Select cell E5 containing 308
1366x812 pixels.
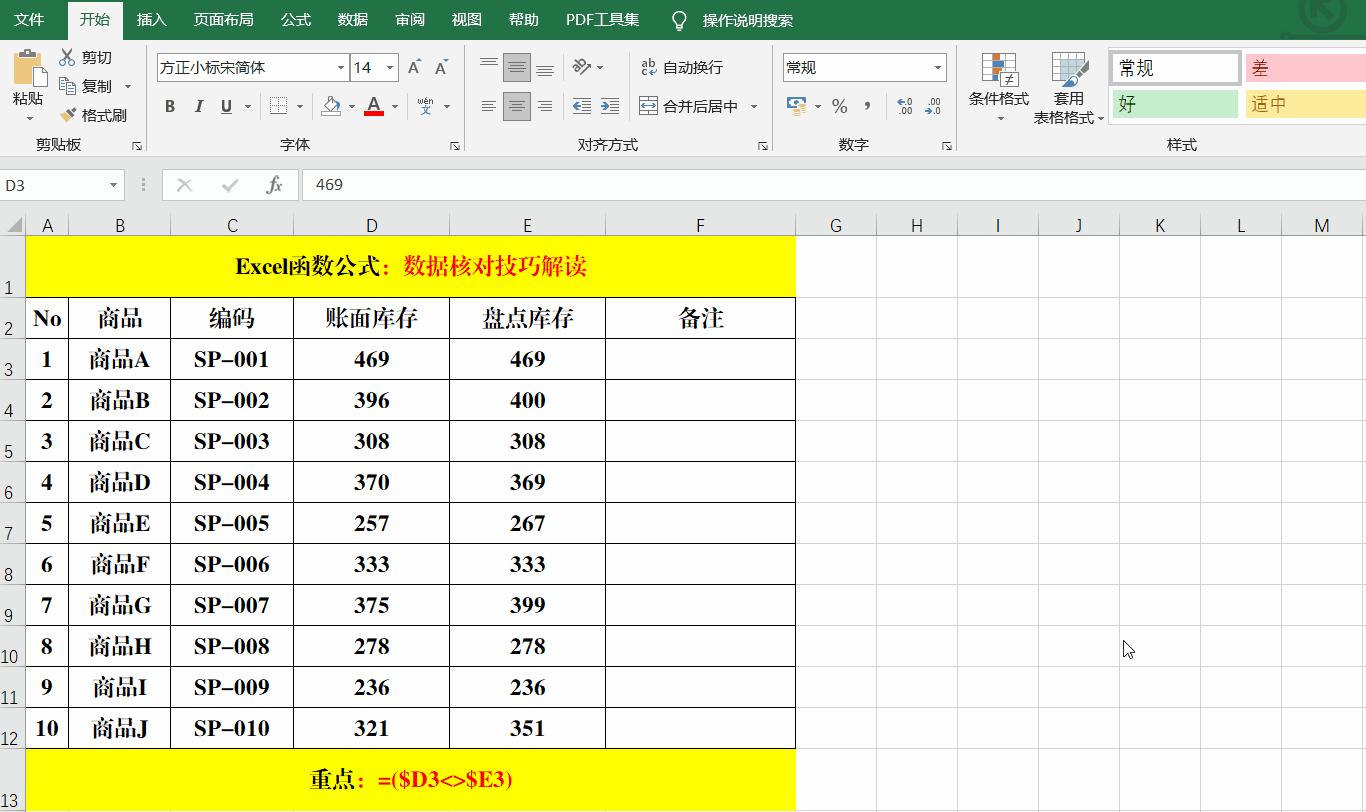[527, 441]
